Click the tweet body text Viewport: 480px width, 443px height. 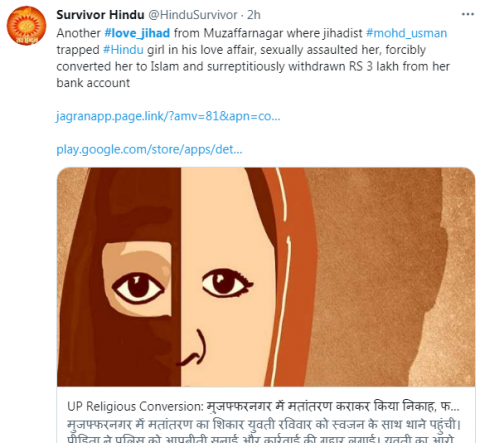(253, 58)
